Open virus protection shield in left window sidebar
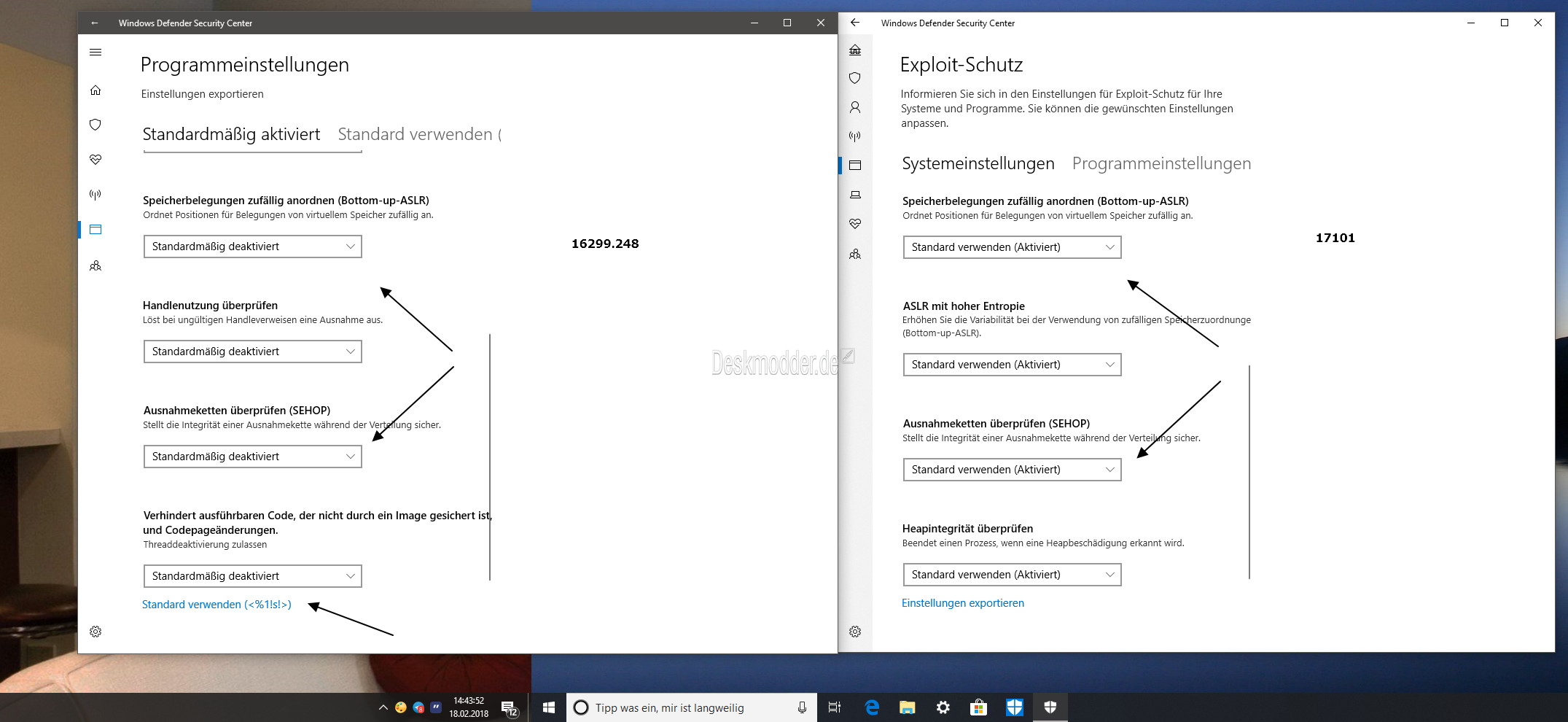This screenshot has width=1568, height=722. (x=95, y=125)
